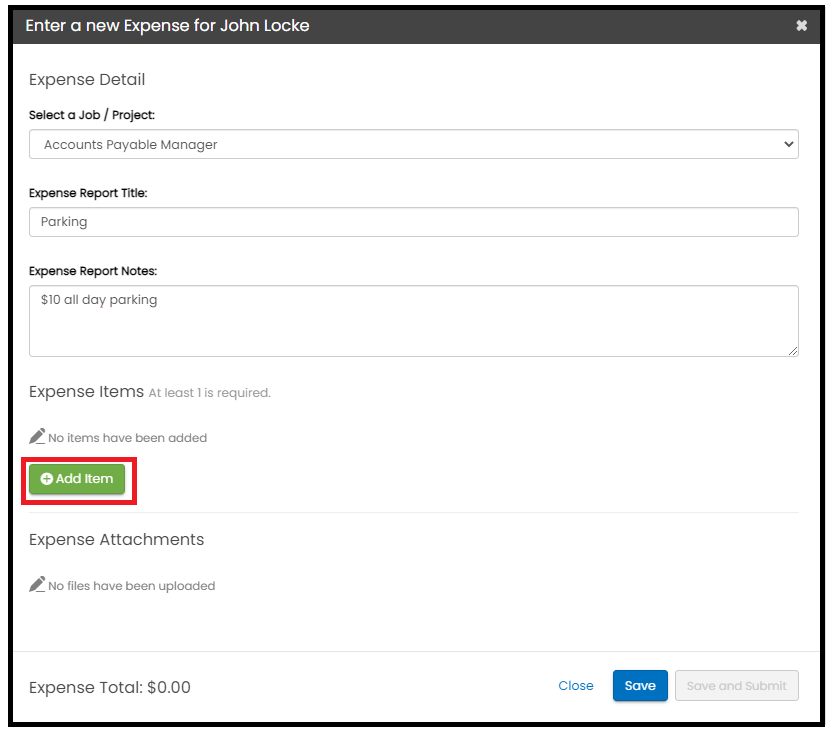
Task: Click the Close link
Action: pyautogui.click(x=576, y=685)
